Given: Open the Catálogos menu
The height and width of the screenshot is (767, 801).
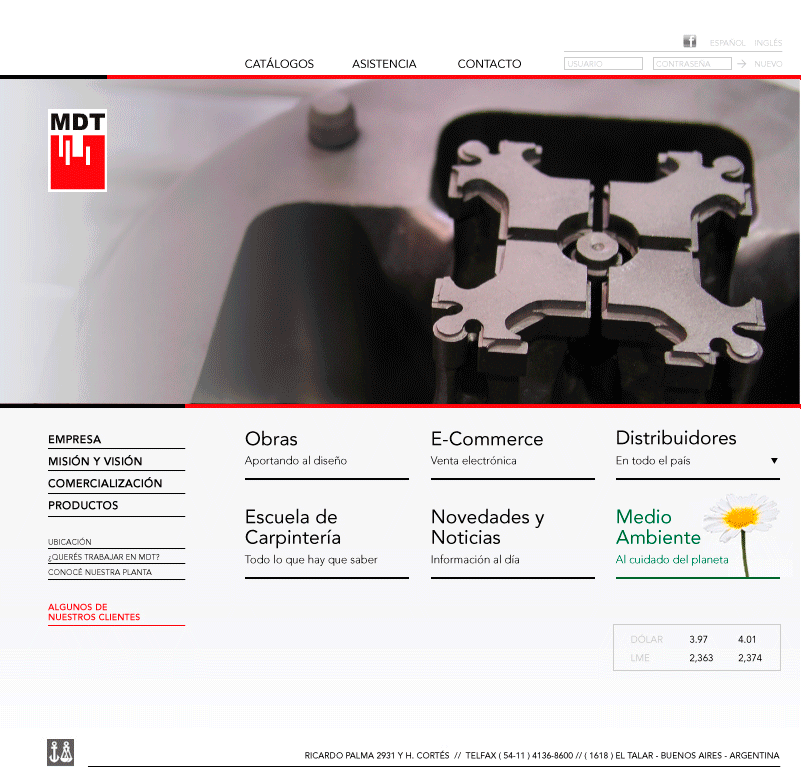Looking at the screenshot, I should tap(279, 64).
